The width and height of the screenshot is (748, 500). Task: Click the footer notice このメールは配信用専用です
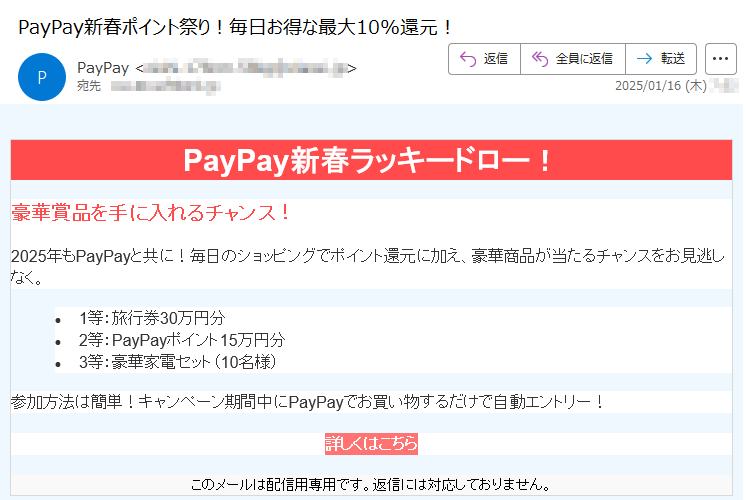coord(371,485)
